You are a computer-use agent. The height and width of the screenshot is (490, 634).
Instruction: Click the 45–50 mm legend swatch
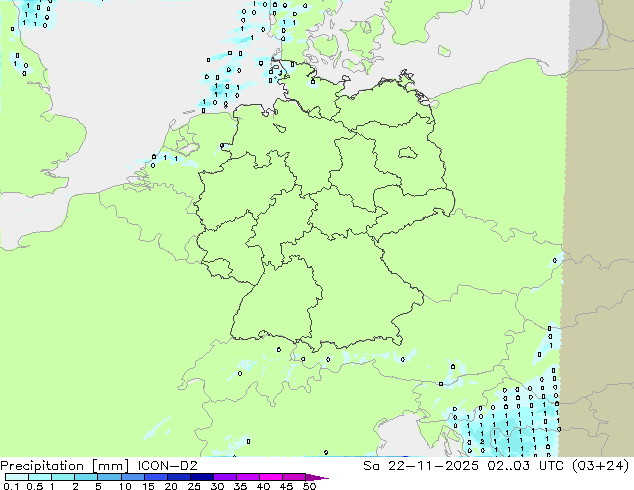click(294, 477)
